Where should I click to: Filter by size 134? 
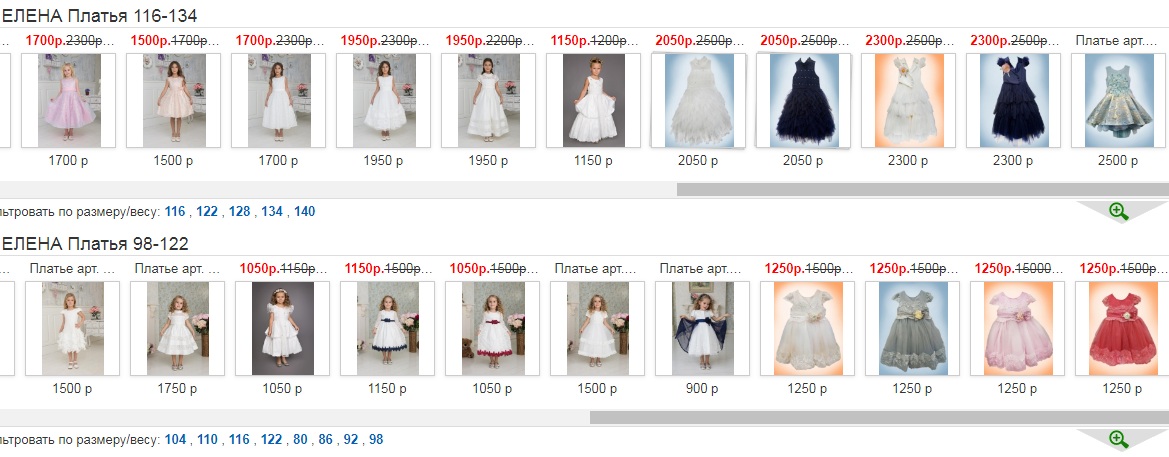(272, 212)
